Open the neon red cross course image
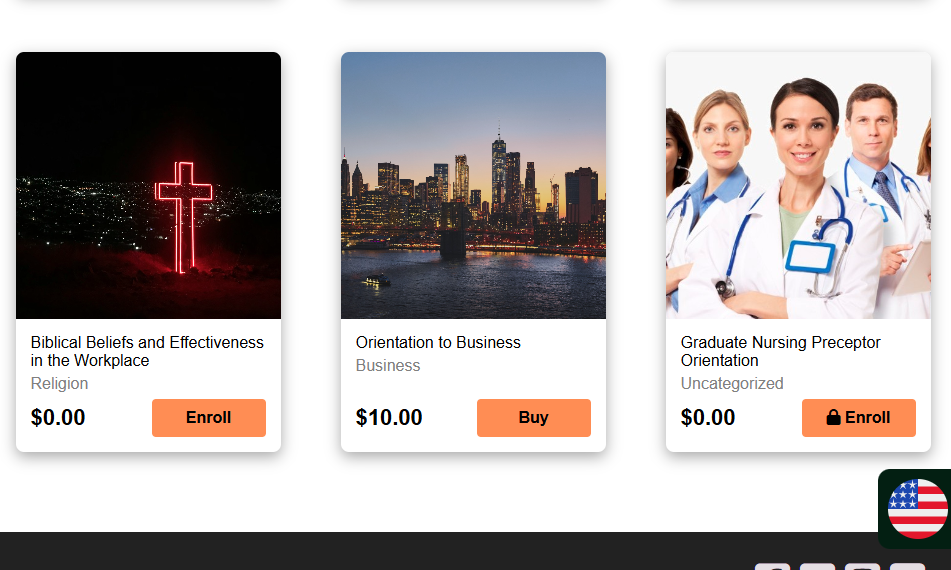 click(149, 186)
